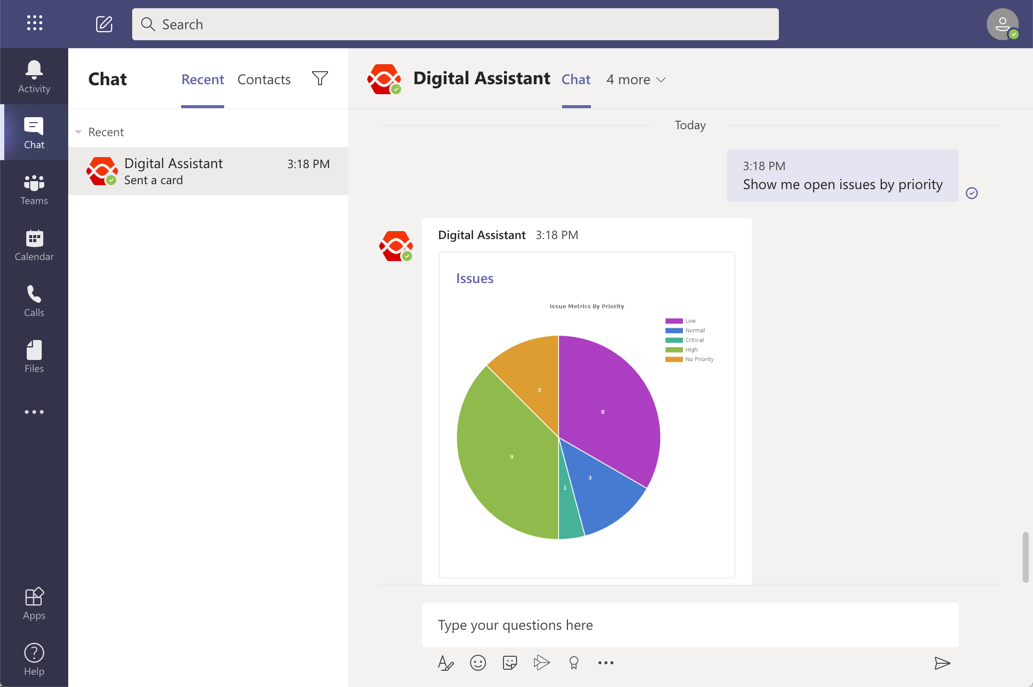Select the Chat tab in conversation header

point(576,80)
